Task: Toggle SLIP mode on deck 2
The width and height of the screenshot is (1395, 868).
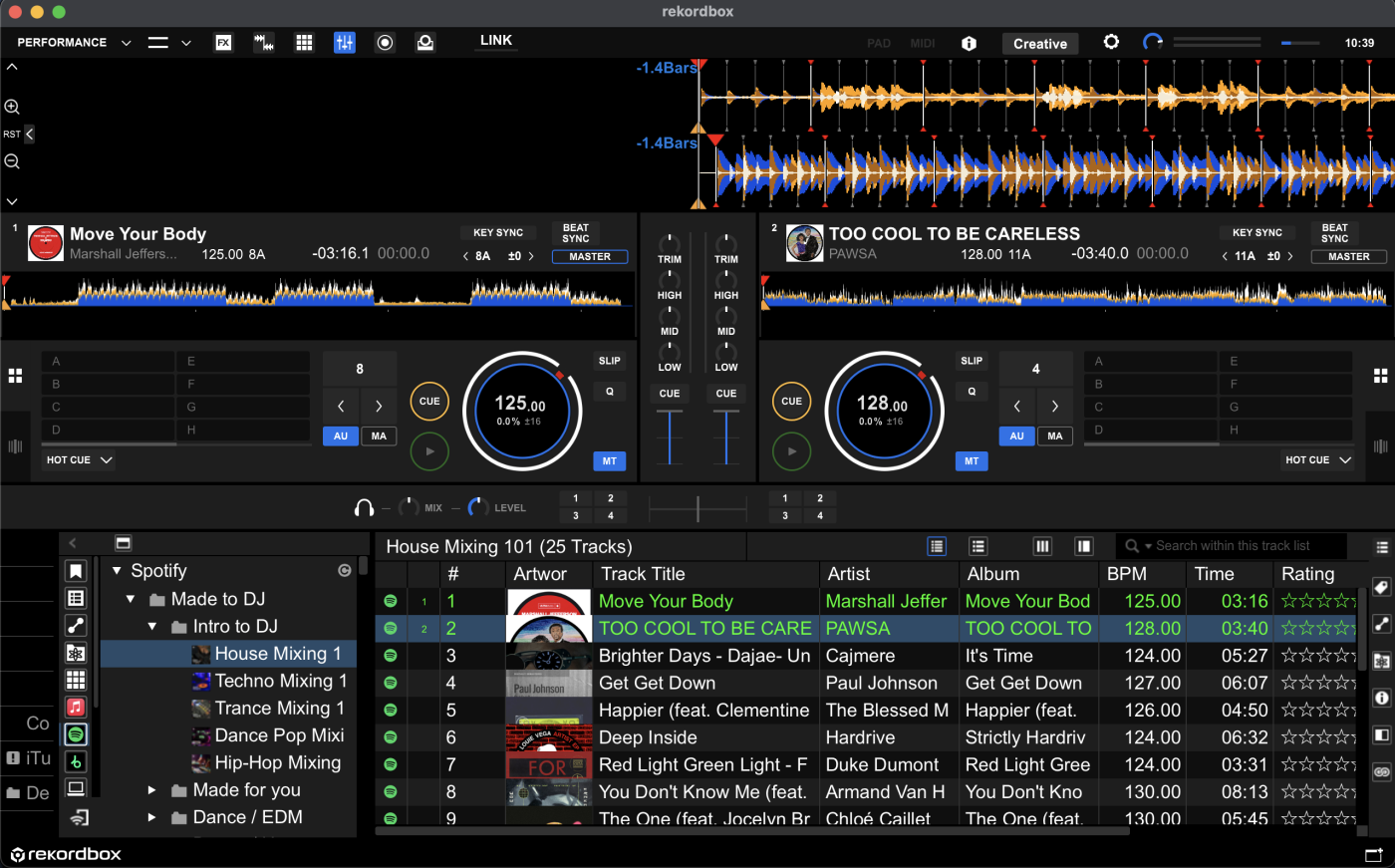Action: [x=971, y=361]
